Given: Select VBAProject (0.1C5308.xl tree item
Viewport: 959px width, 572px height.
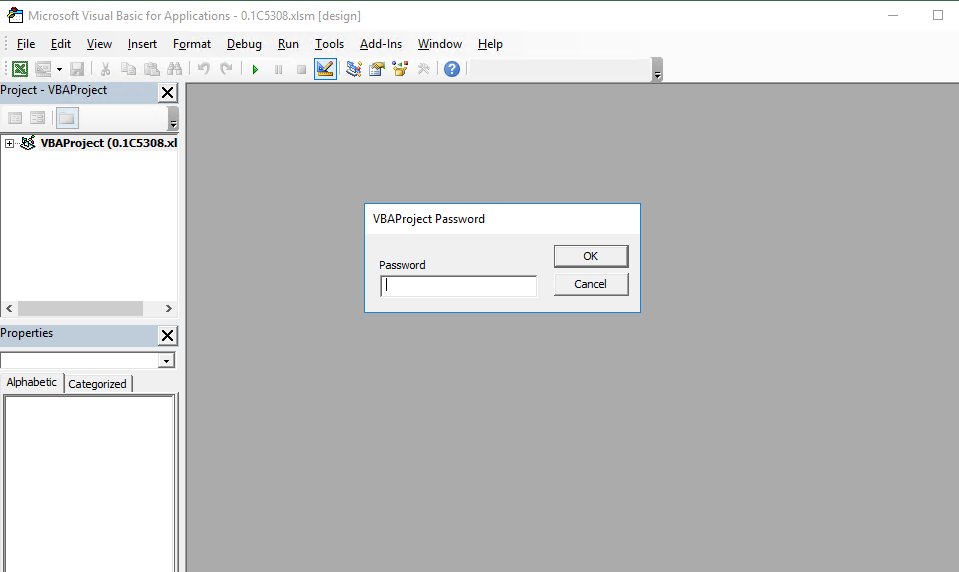Looking at the screenshot, I should [x=108, y=143].
